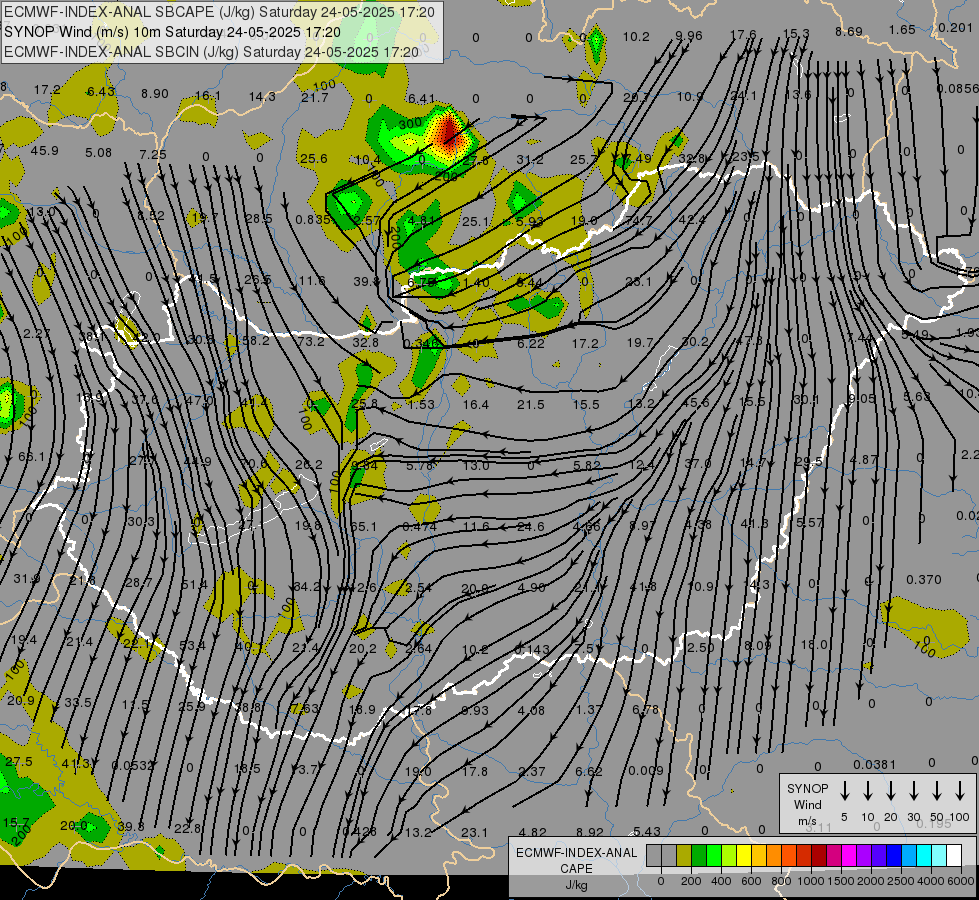Click the 30 m/s wind arrow in legend
Image resolution: width=979 pixels, height=900 pixels.
(914, 791)
